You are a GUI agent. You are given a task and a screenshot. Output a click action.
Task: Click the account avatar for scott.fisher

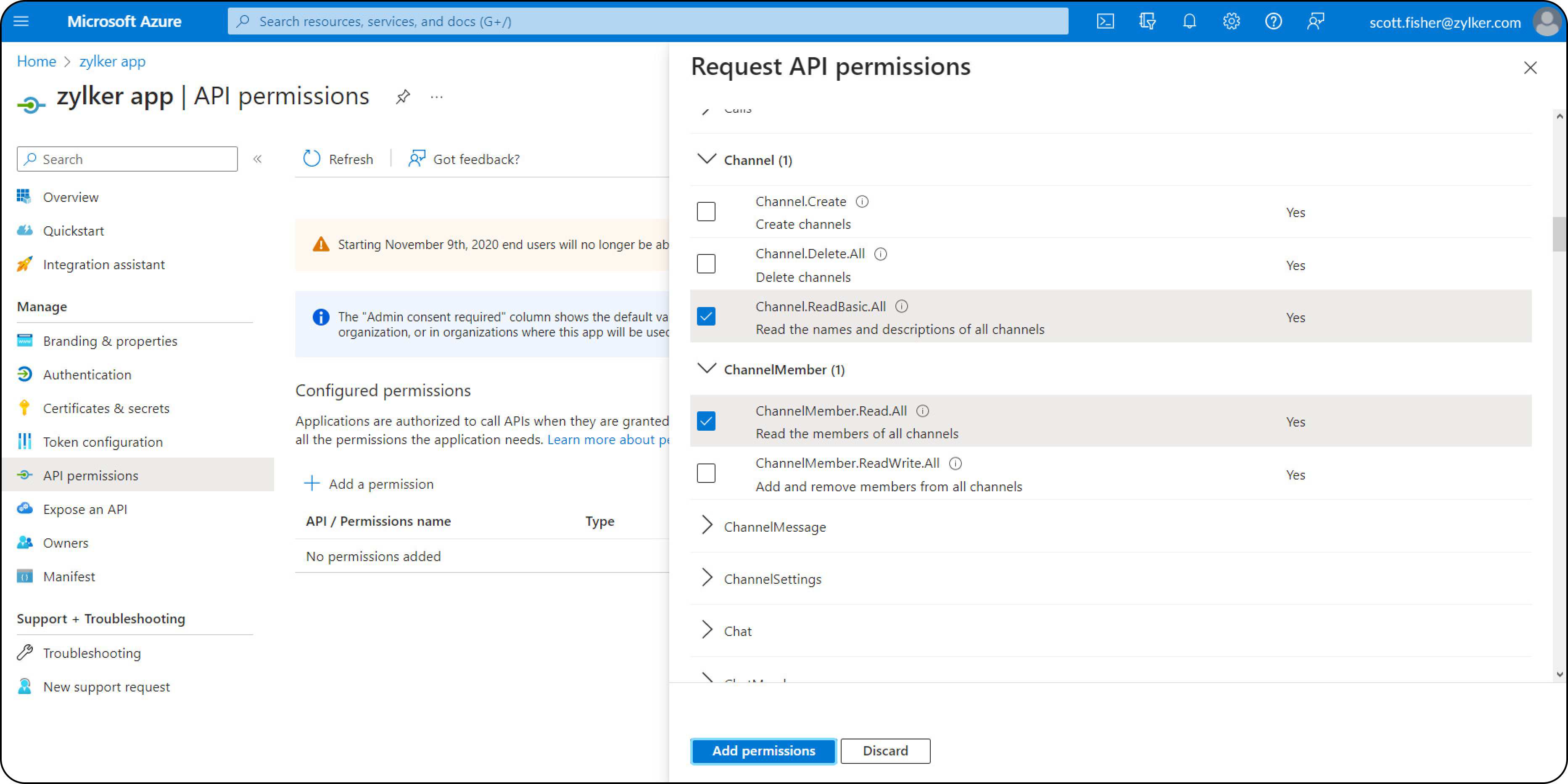[1546, 22]
